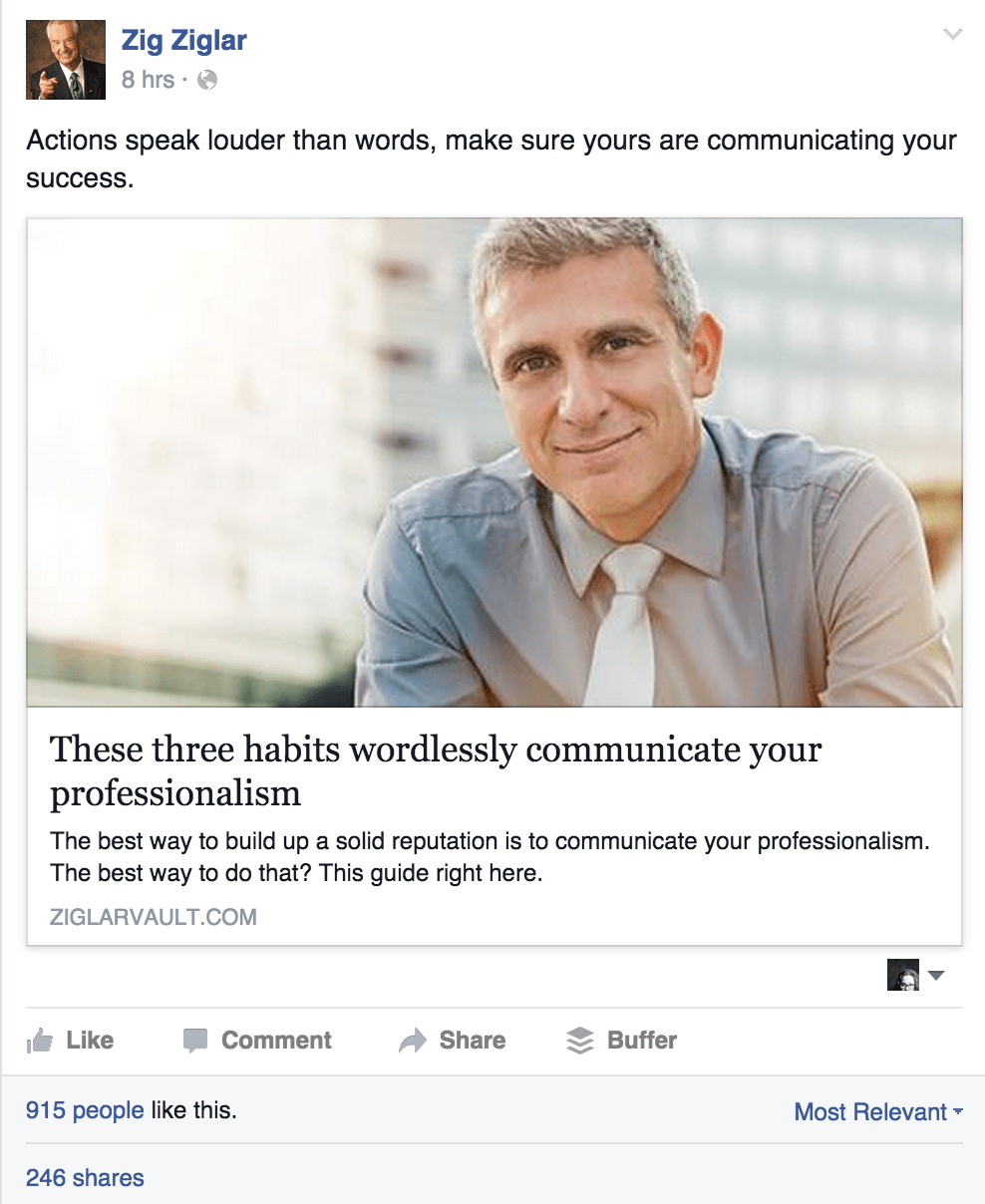View the 915 people who liked this
This screenshot has height=1204, width=985.
(x=85, y=1110)
